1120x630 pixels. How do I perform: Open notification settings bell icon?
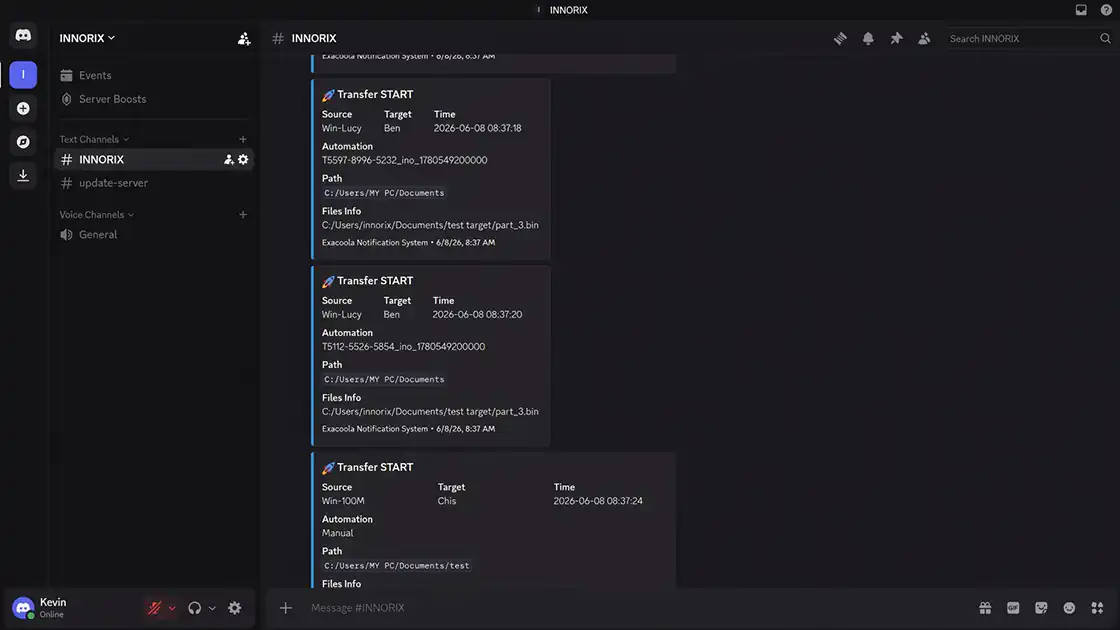pyautogui.click(x=868, y=39)
